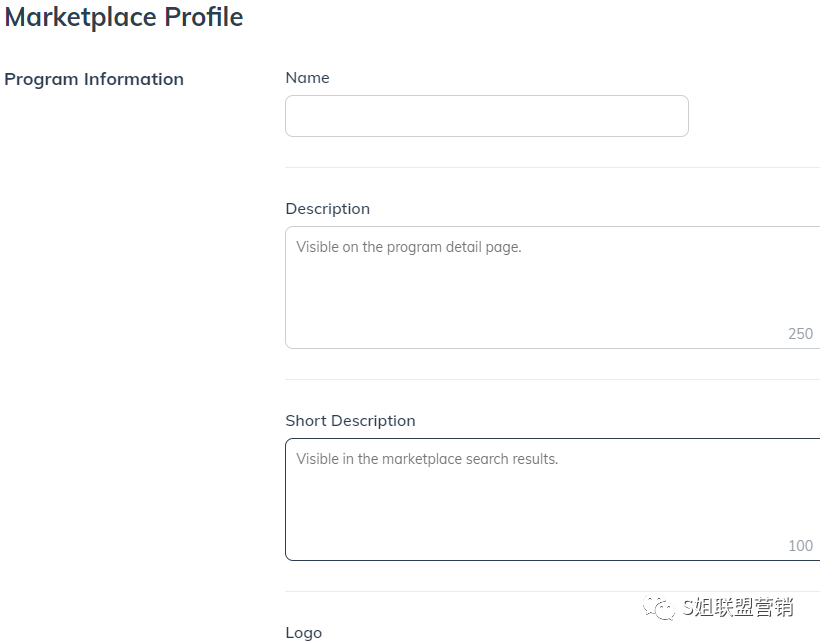The image size is (820, 644).
Task: Select the "Program Information" section title
Action: (94, 79)
